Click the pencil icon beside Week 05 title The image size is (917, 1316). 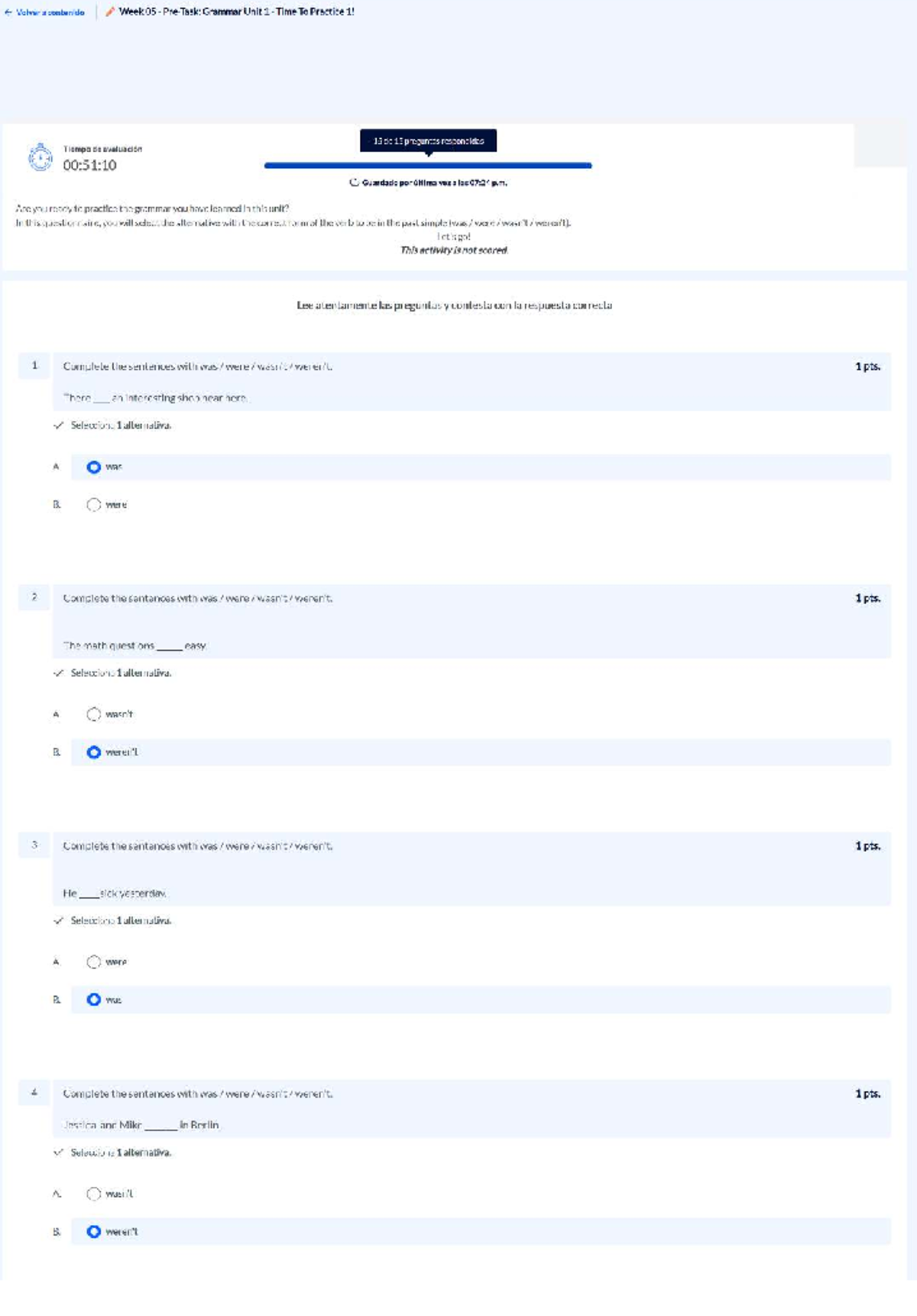point(110,12)
